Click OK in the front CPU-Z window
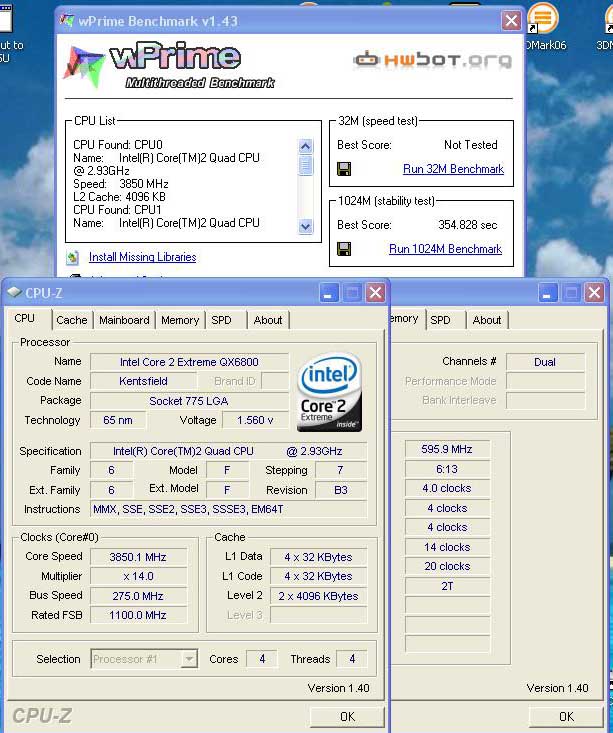This screenshot has height=733, width=613. click(347, 717)
